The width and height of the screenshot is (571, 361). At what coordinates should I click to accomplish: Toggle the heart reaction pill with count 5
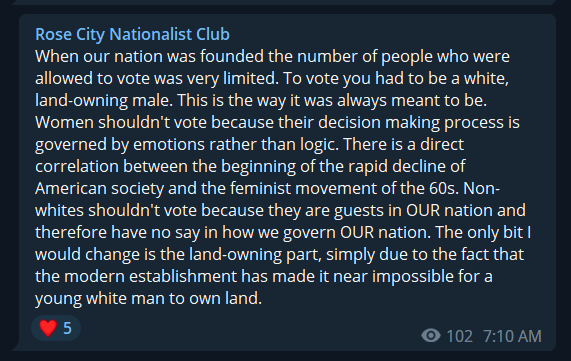56,328
